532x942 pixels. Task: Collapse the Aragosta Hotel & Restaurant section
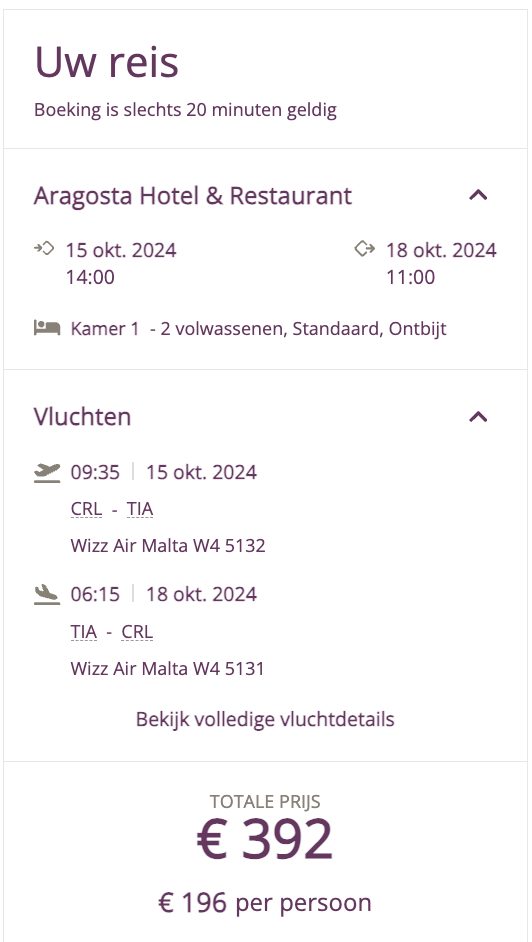click(478, 195)
